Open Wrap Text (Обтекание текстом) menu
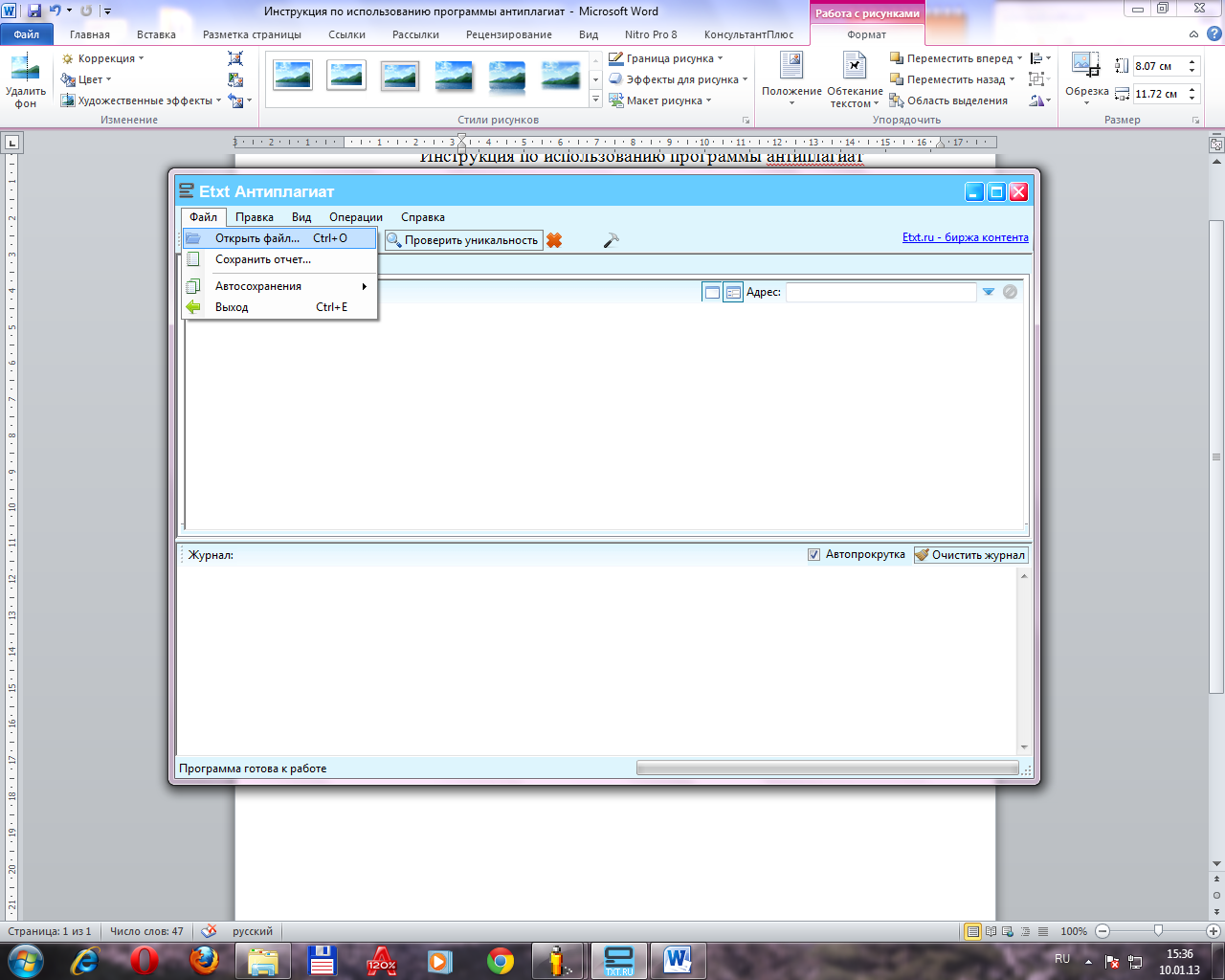 [x=855, y=80]
